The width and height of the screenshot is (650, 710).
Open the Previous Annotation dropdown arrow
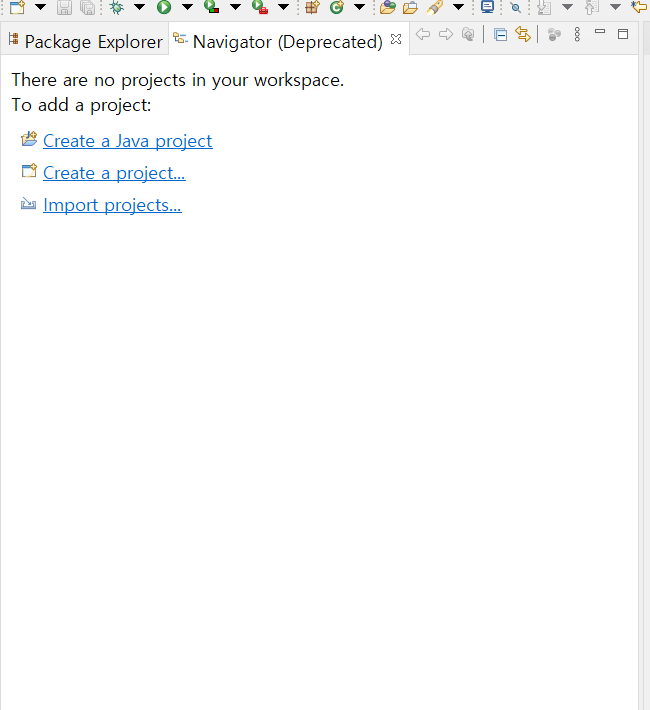tap(615, 7)
